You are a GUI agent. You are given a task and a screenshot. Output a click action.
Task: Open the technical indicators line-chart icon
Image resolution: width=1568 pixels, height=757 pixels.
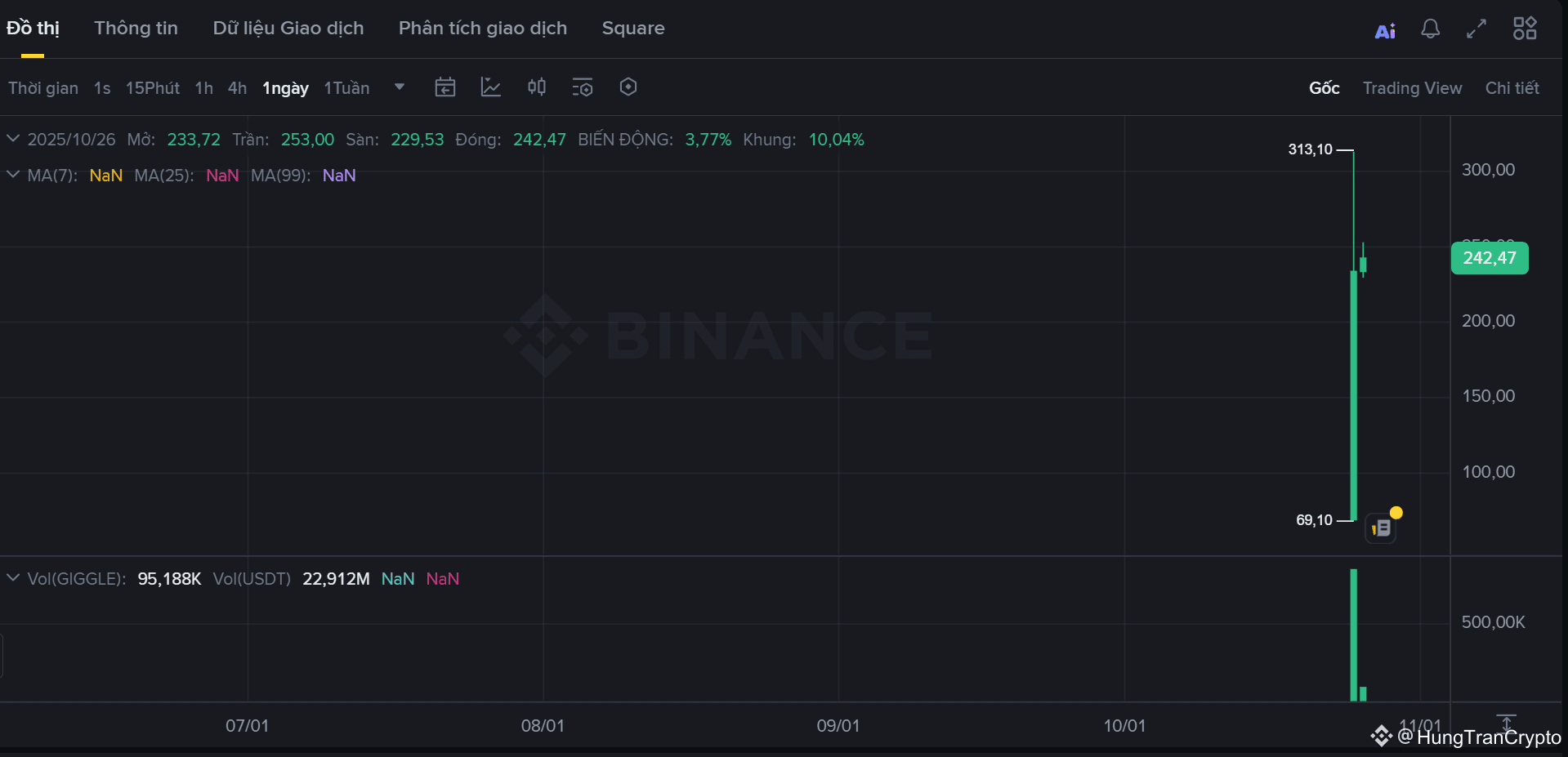pos(491,87)
